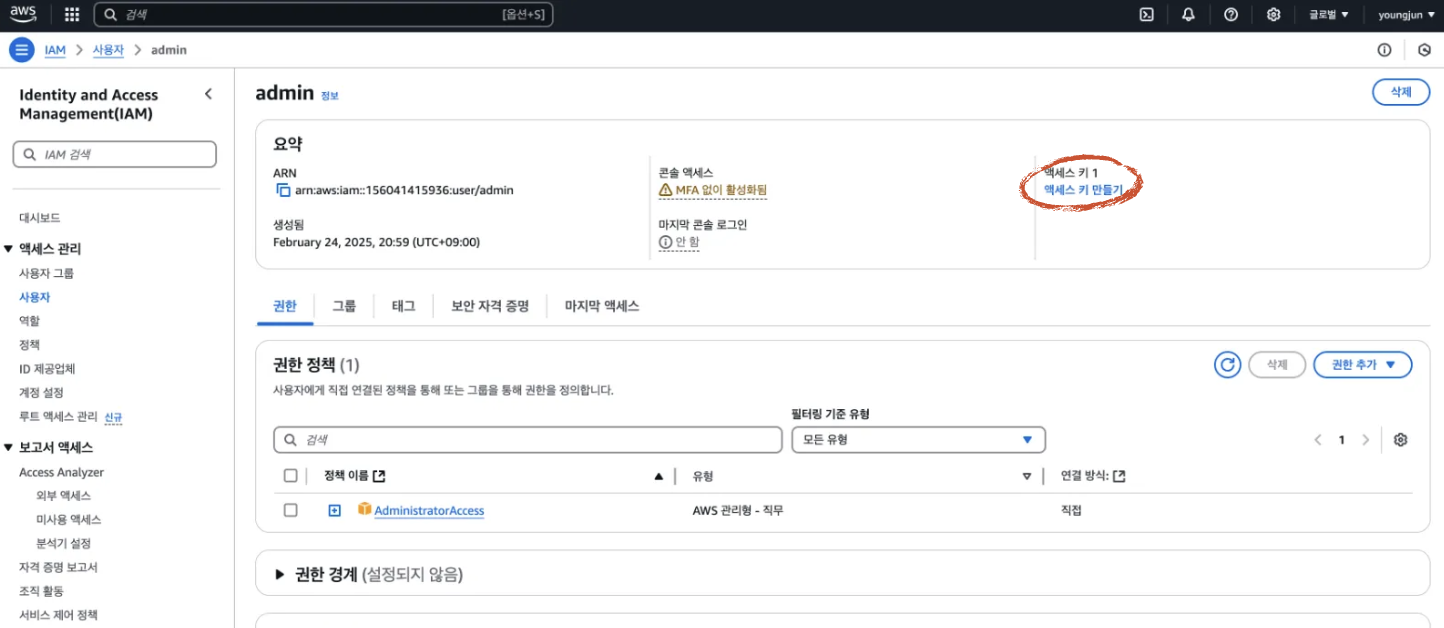Screen dimensions: 1444x628
Task: Open 정책 in the sidebar
Action: pyautogui.click(x=29, y=345)
